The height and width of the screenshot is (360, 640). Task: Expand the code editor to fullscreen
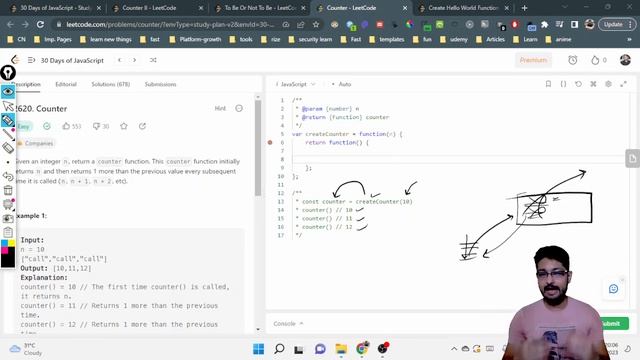(x=623, y=84)
